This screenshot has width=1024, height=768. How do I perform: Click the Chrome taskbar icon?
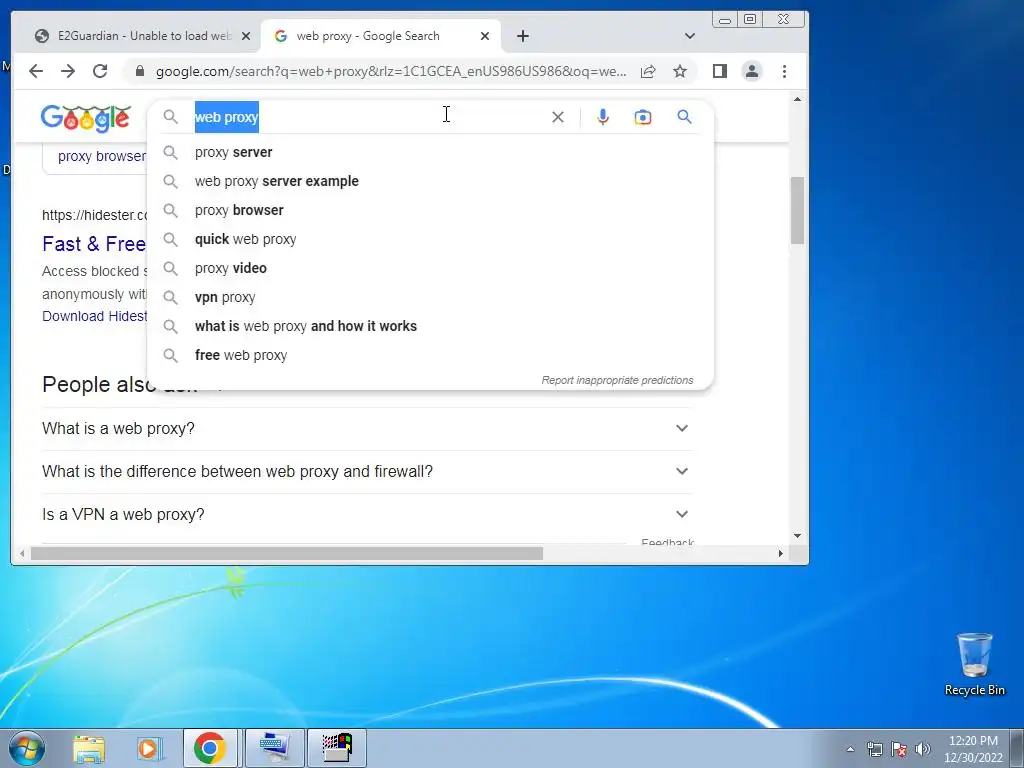(x=210, y=748)
